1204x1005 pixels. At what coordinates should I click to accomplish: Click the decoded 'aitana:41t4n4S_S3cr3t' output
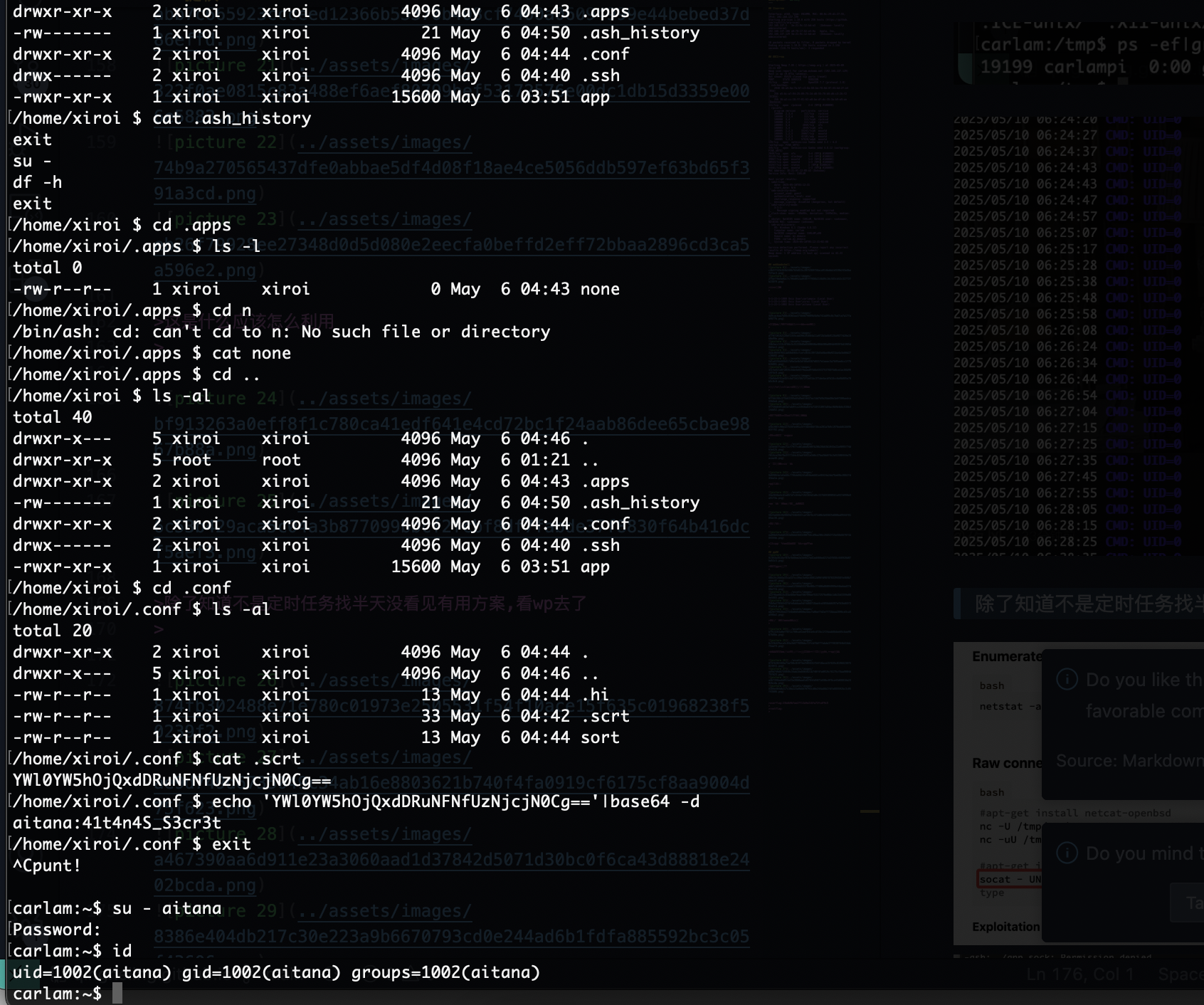(x=117, y=823)
